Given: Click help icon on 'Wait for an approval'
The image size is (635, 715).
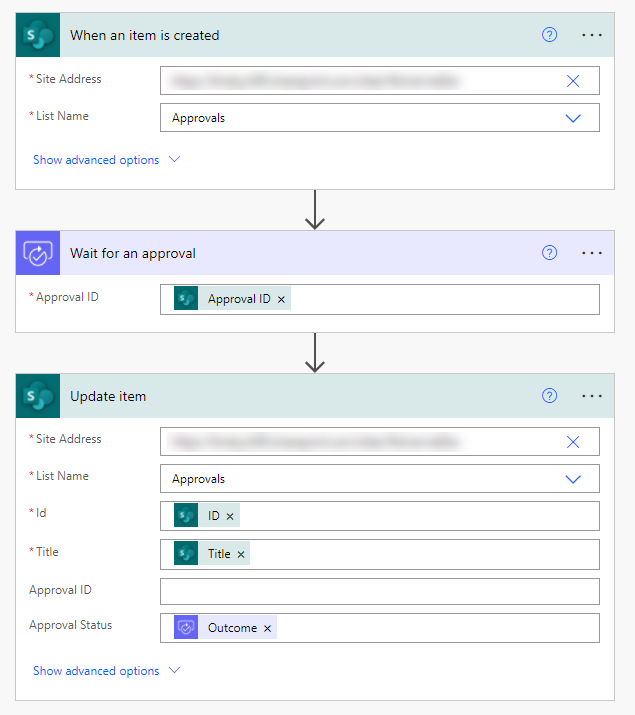Looking at the screenshot, I should 549,253.
